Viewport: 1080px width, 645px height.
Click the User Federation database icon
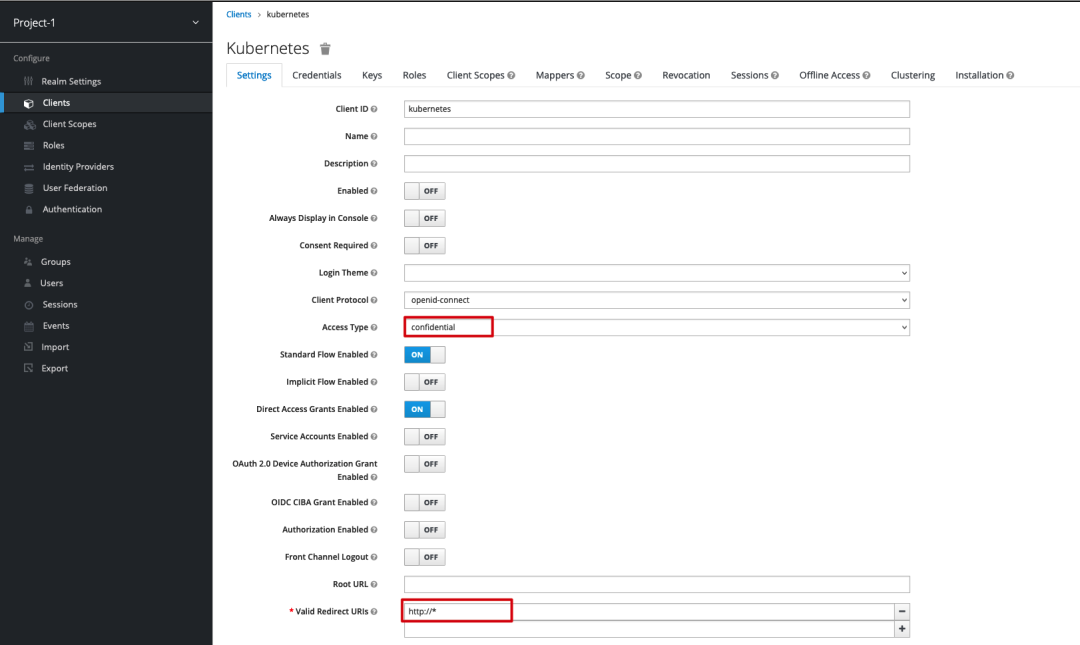coord(28,188)
